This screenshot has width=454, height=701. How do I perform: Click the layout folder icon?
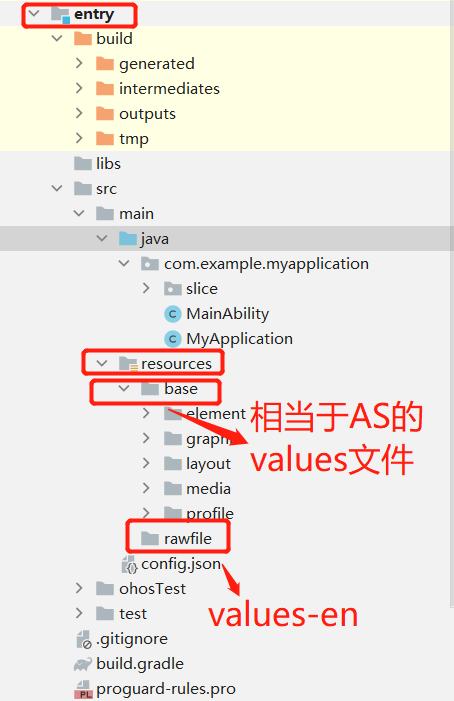coord(172,464)
